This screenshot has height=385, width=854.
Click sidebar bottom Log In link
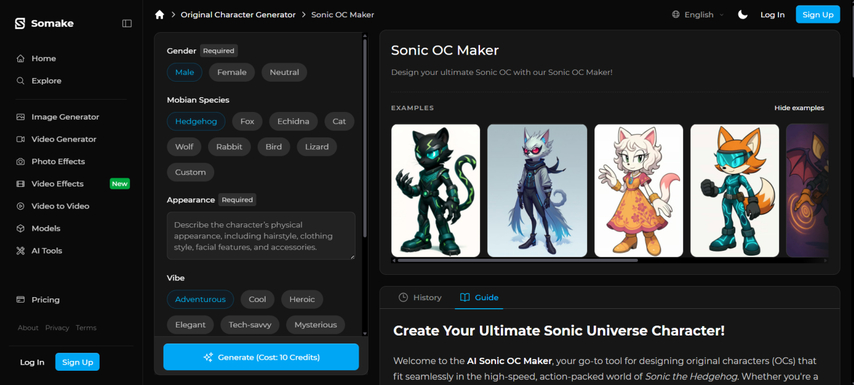[32, 362]
